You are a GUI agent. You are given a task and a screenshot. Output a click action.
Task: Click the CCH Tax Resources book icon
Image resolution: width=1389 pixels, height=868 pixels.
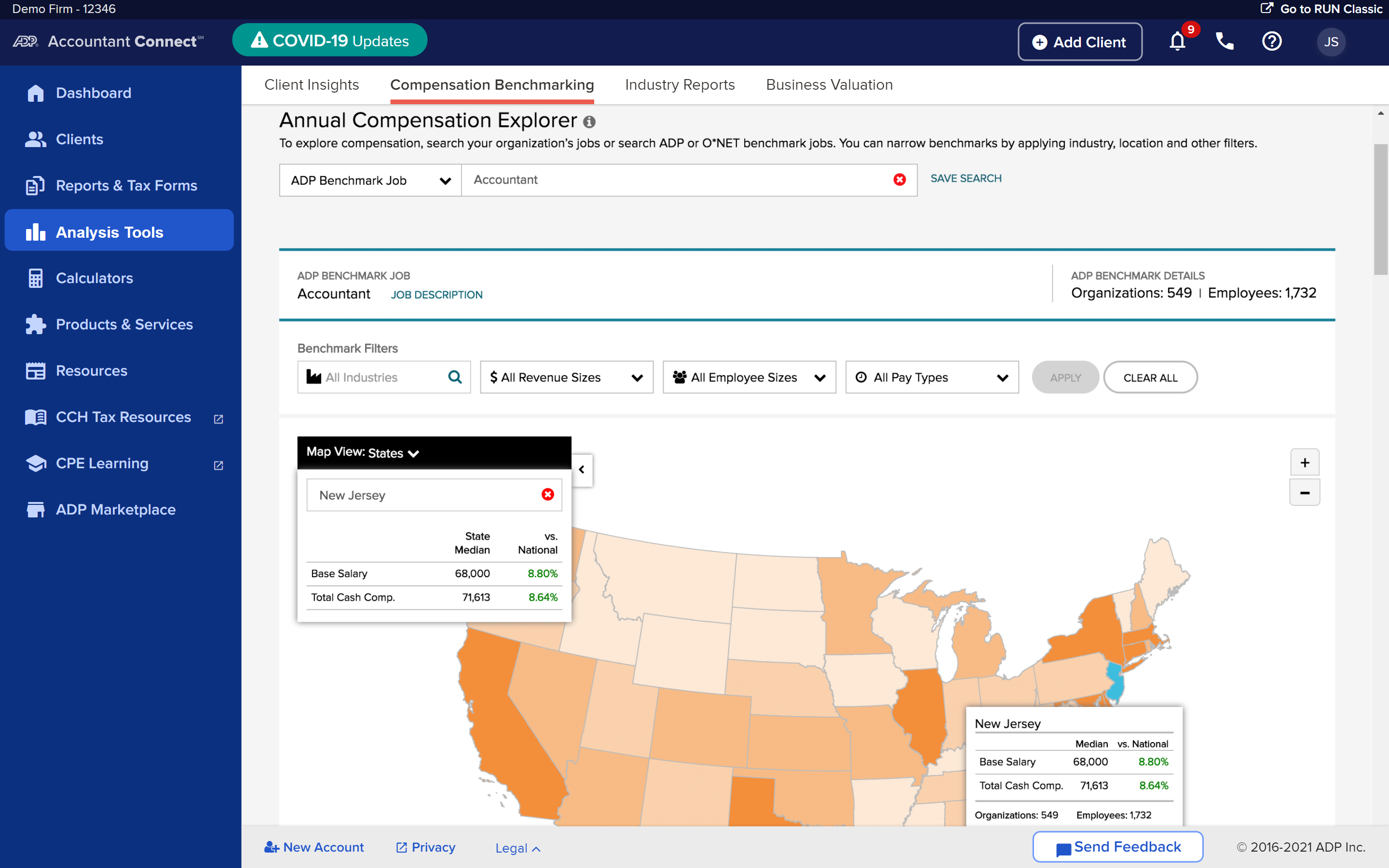[x=36, y=417]
